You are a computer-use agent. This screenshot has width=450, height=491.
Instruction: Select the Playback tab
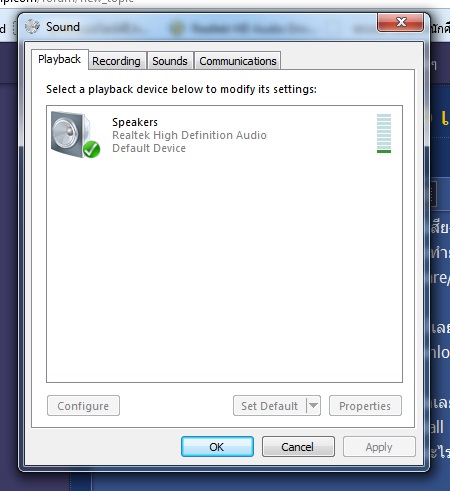click(60, 59)
